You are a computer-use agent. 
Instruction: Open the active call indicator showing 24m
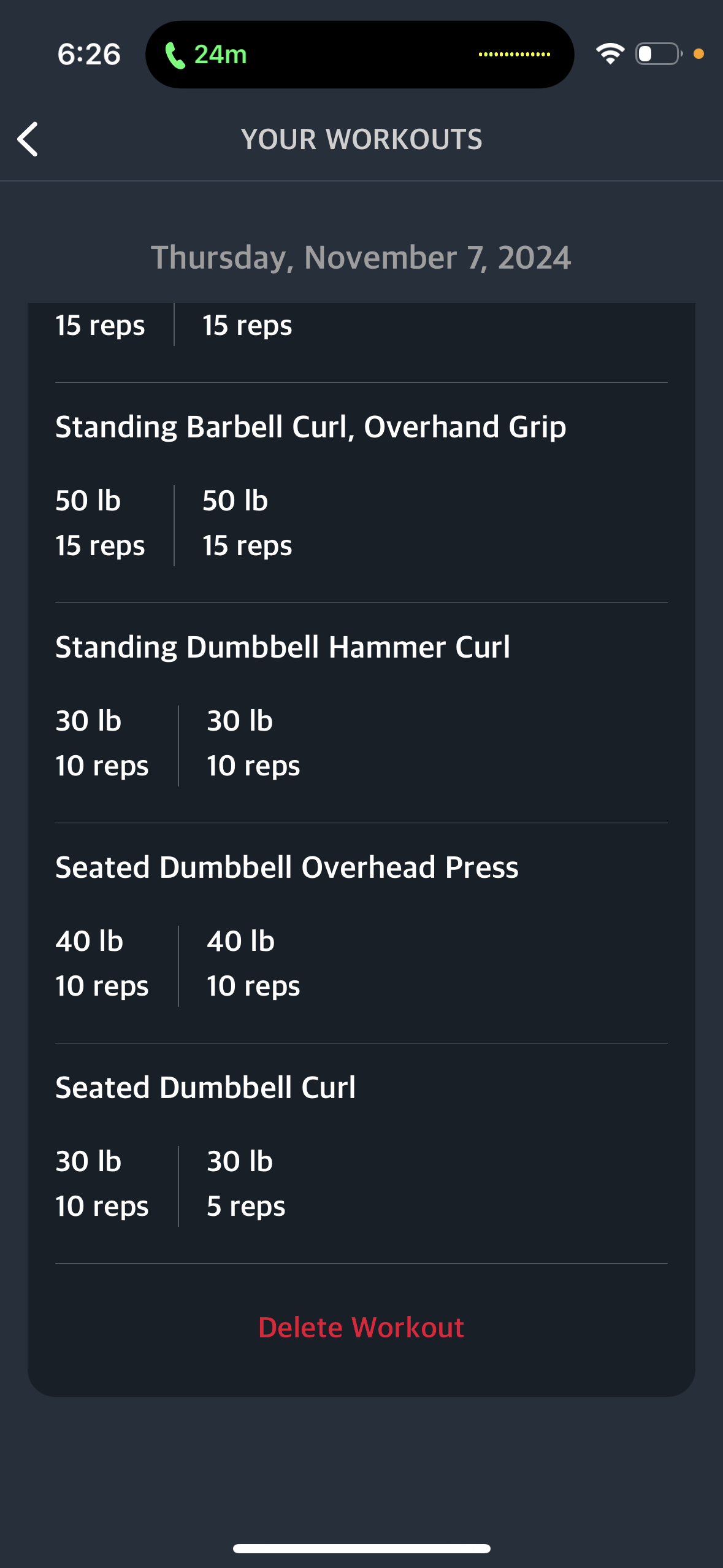click(206, 55)
